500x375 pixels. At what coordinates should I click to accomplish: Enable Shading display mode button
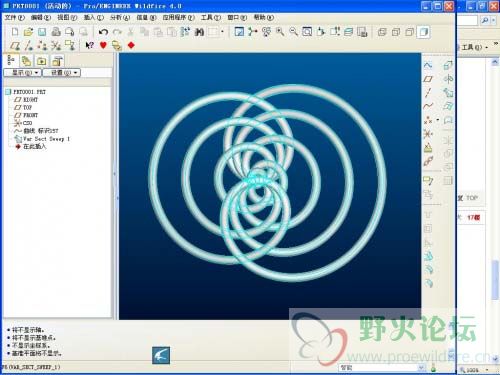[423, 32]
